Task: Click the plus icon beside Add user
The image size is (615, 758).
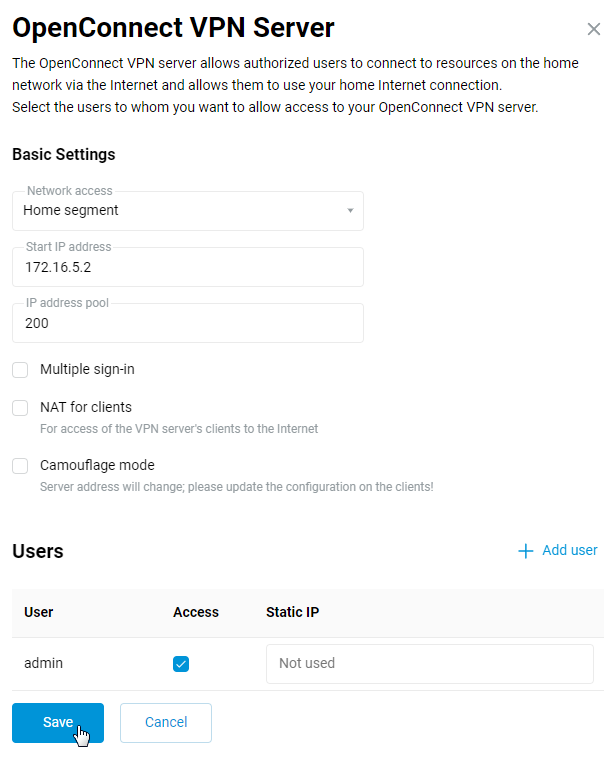Action: click(x=525, y=551)
